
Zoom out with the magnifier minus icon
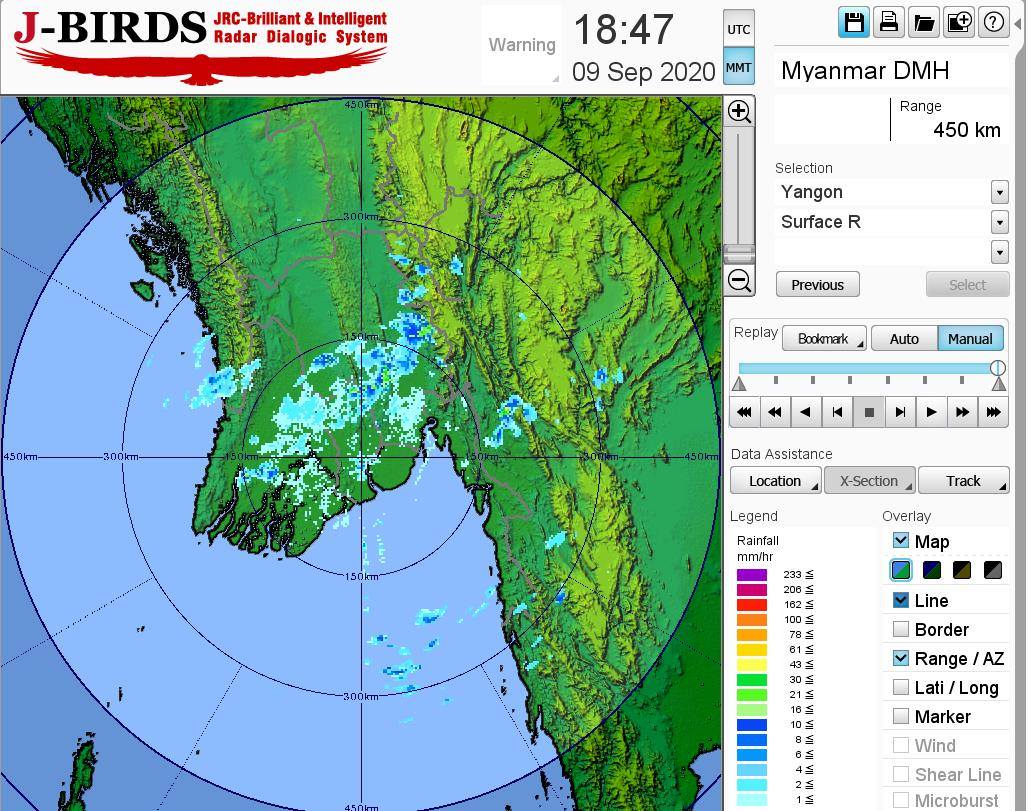tap(739, 281)
